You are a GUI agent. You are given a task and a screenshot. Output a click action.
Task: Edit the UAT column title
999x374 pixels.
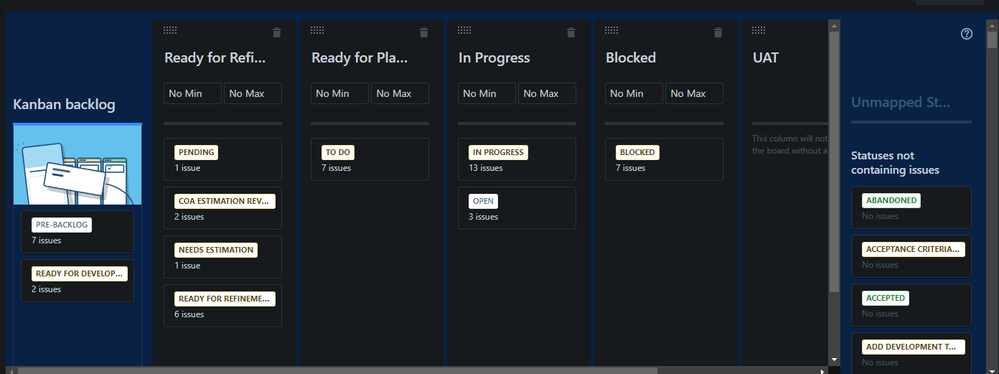(766, 58)
